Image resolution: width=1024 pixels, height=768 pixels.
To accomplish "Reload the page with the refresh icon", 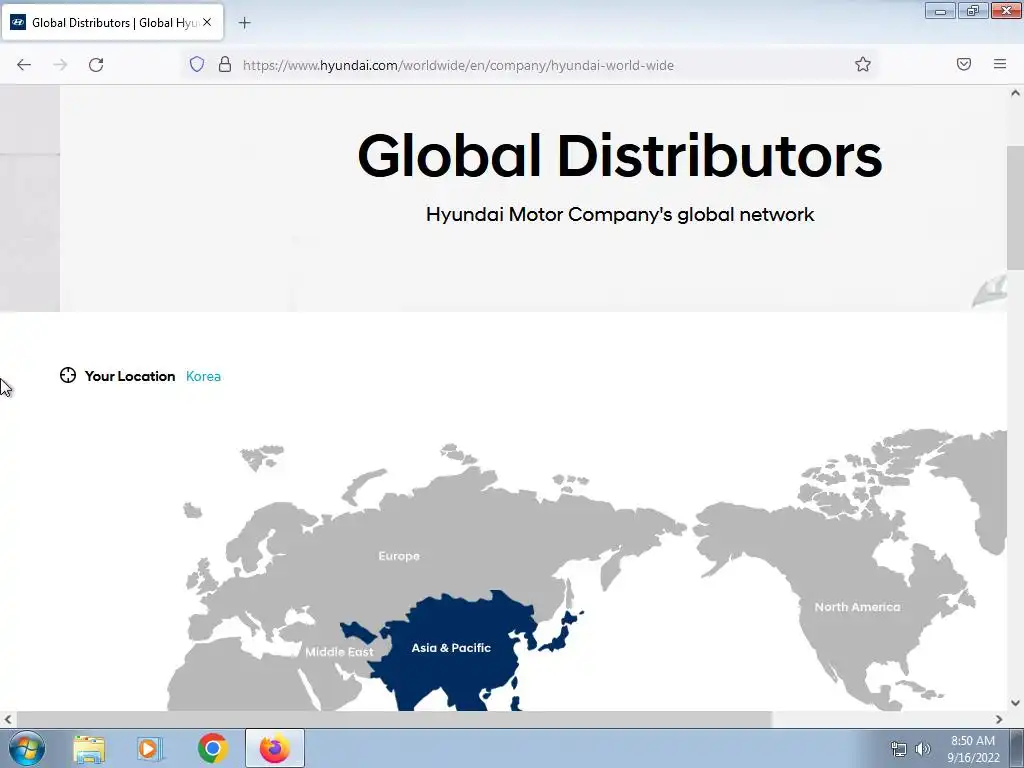I will [x=96, y=65].
